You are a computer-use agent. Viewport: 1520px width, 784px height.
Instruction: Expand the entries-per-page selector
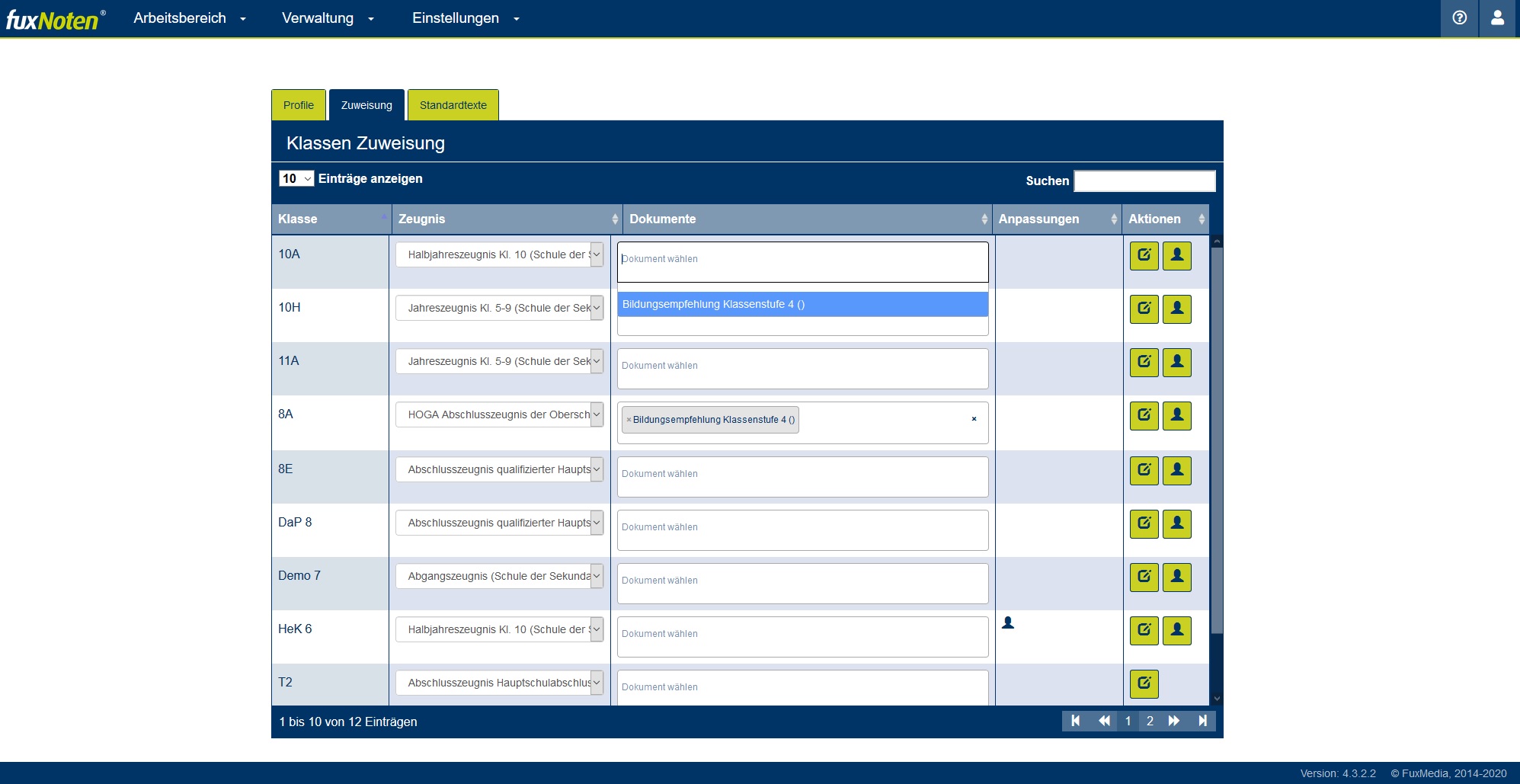296,178
